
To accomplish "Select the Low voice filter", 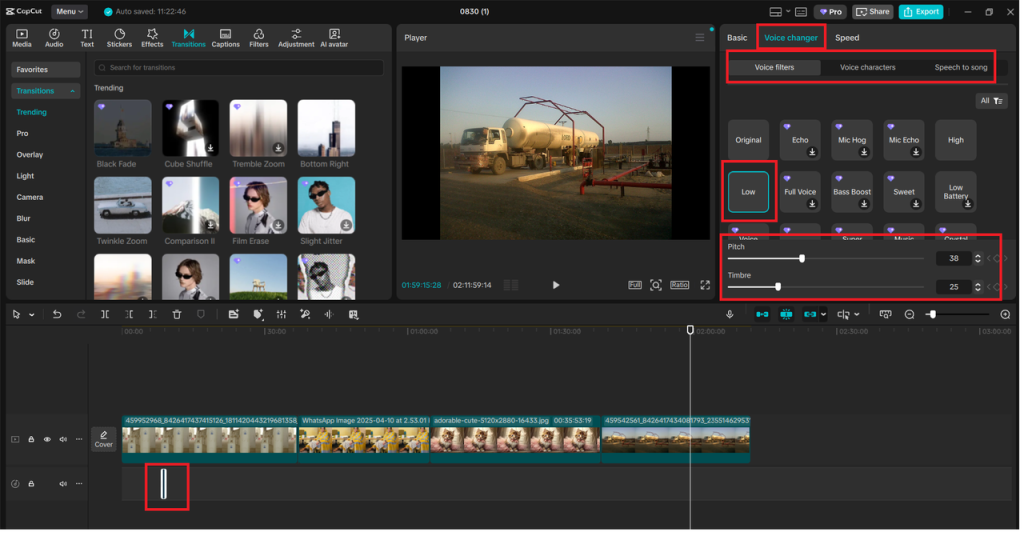I will click(748, 192).
